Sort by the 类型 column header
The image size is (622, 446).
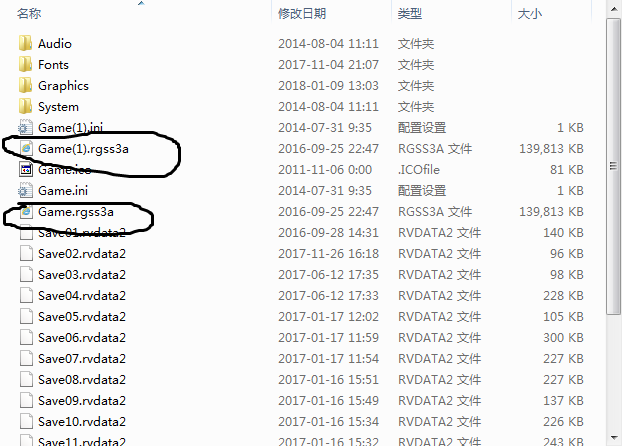pyautogui.click(x=410, y=13)
